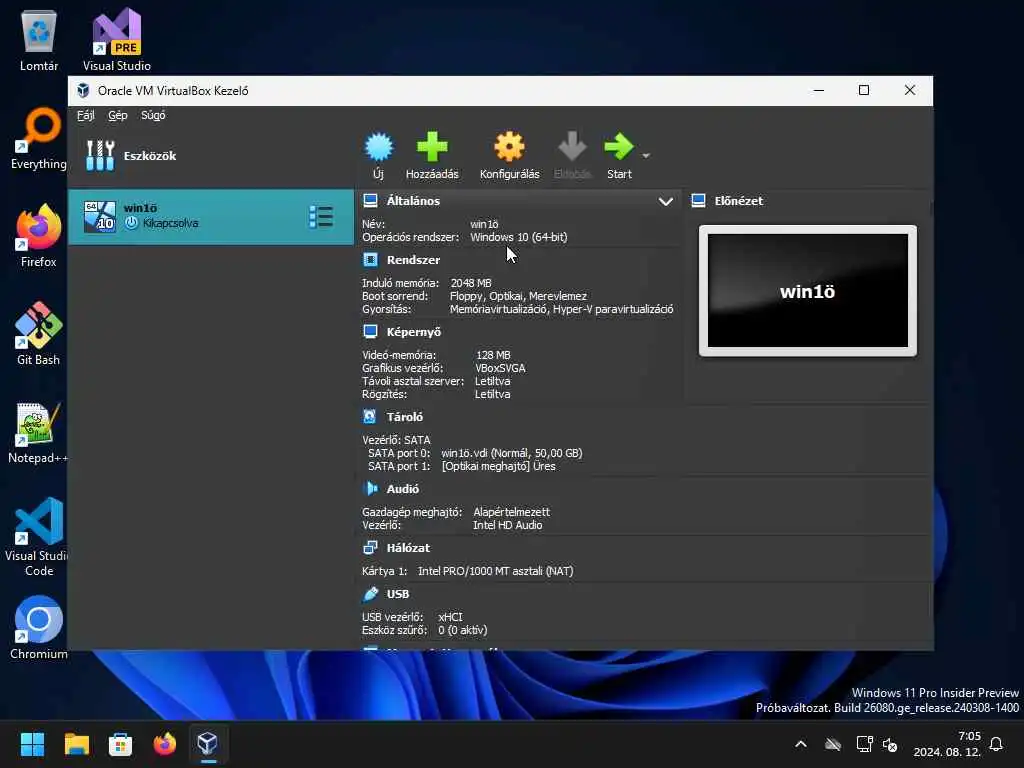Image resolution: width=1024 pixels, height=768 pixels.
Task: Click the Boot sorrend Floppy, Optikai value
Action: [519, 296]
